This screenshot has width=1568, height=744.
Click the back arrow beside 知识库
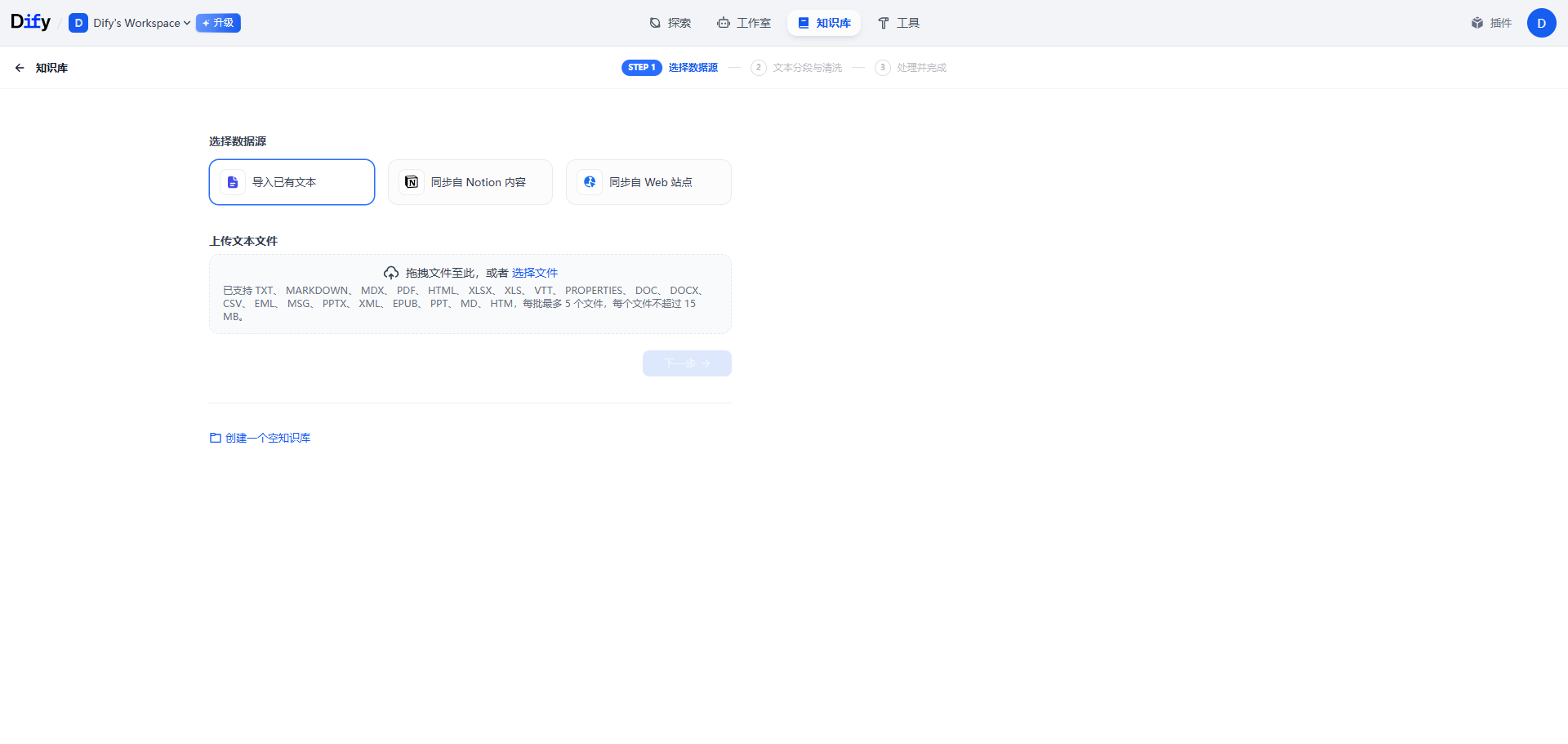pos(20,68)
